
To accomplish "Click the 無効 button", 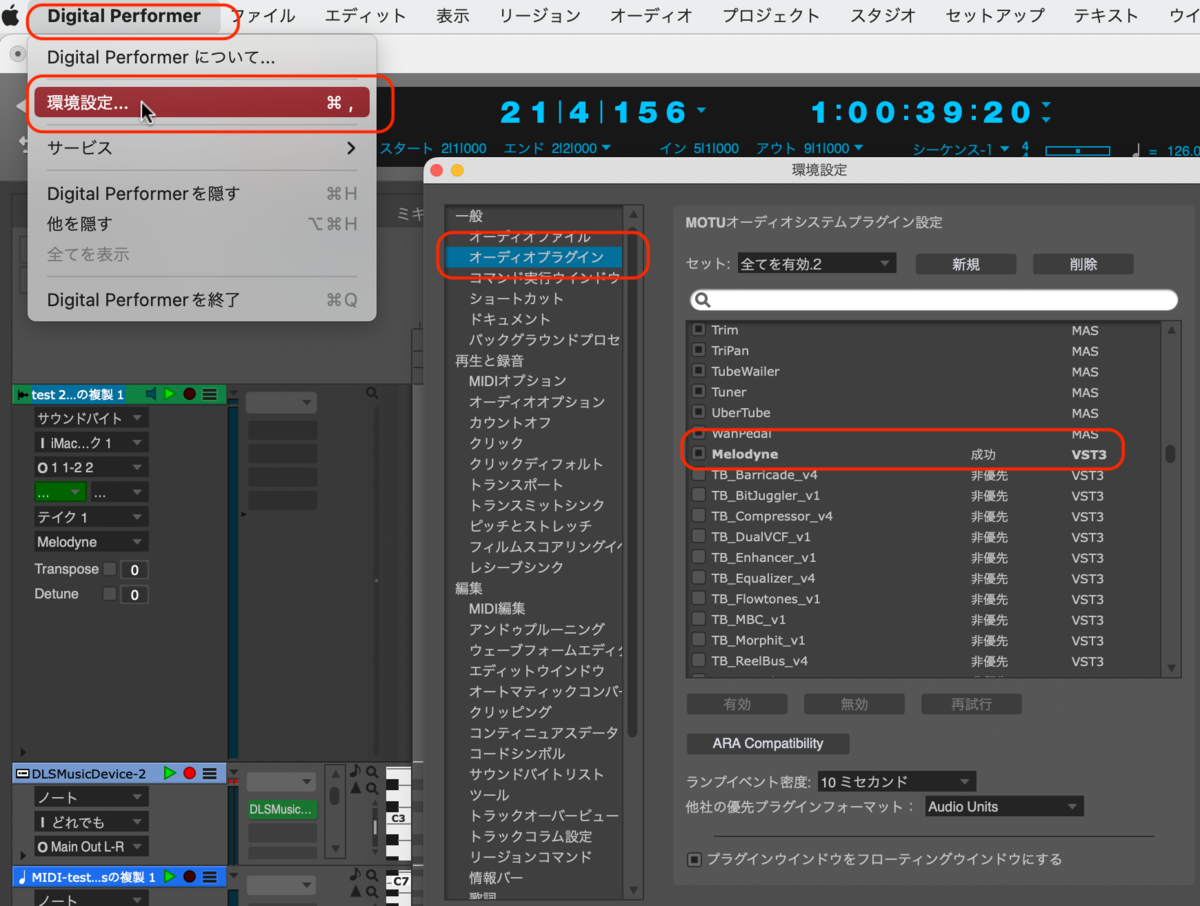I will click(854, 704).
